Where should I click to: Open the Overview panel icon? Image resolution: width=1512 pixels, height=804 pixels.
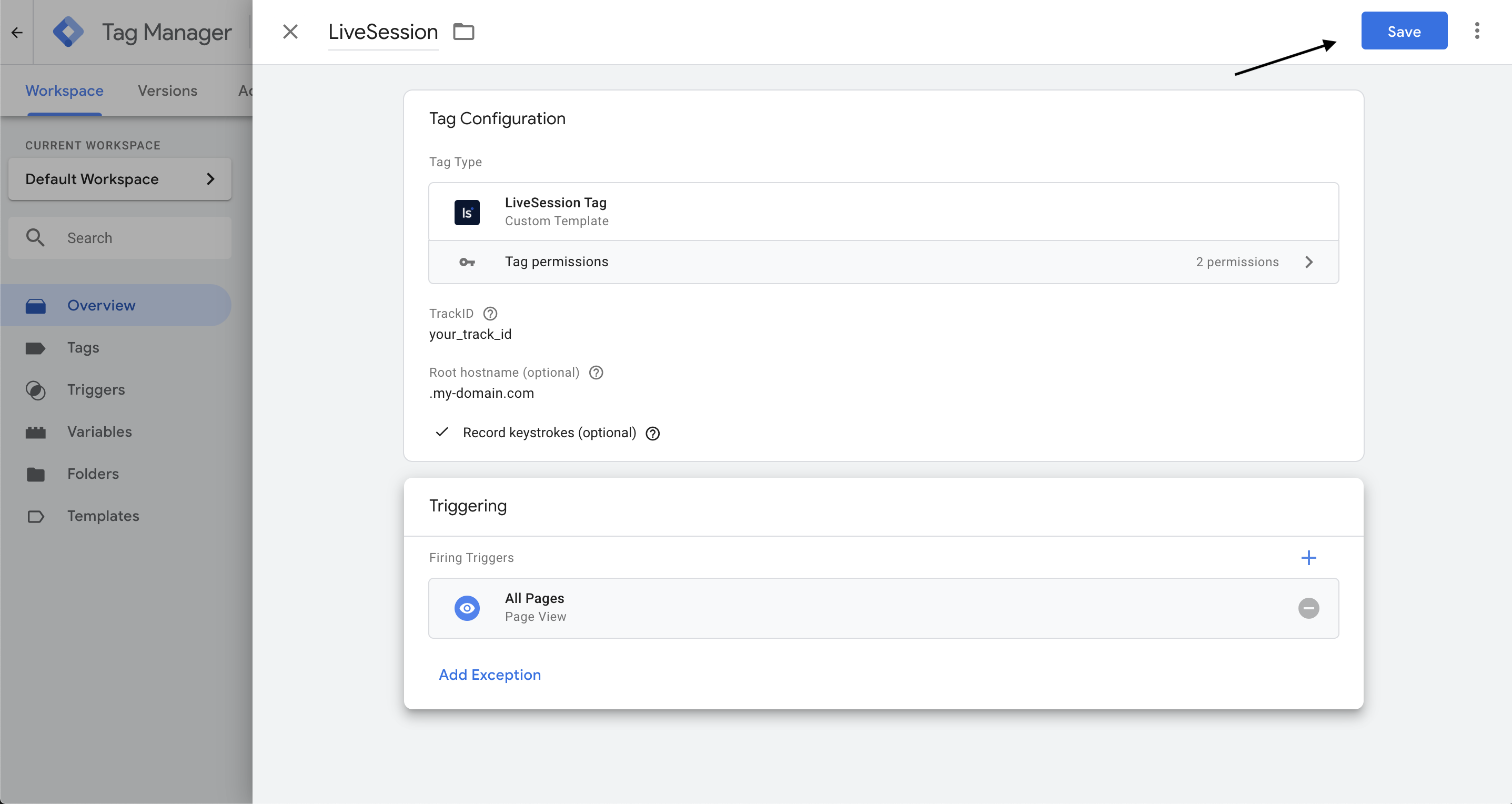point(36,305)
